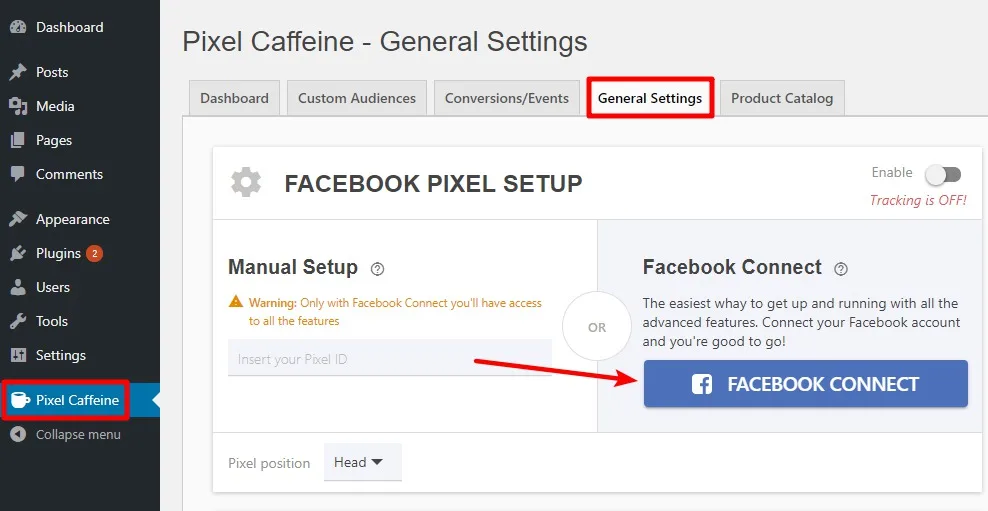This screenshot has height=511, width=988.
Task: Click the Appearance paintbrush icon
Action: [x=18, y=219]
